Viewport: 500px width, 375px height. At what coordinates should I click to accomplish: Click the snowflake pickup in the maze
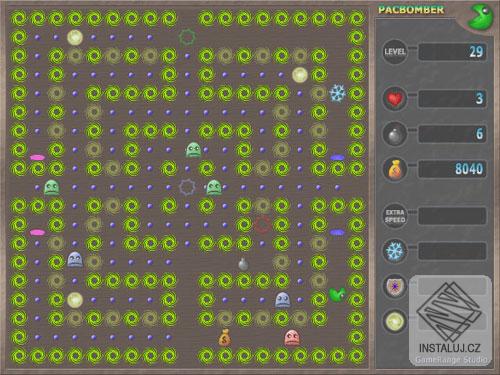pos(338,93)
